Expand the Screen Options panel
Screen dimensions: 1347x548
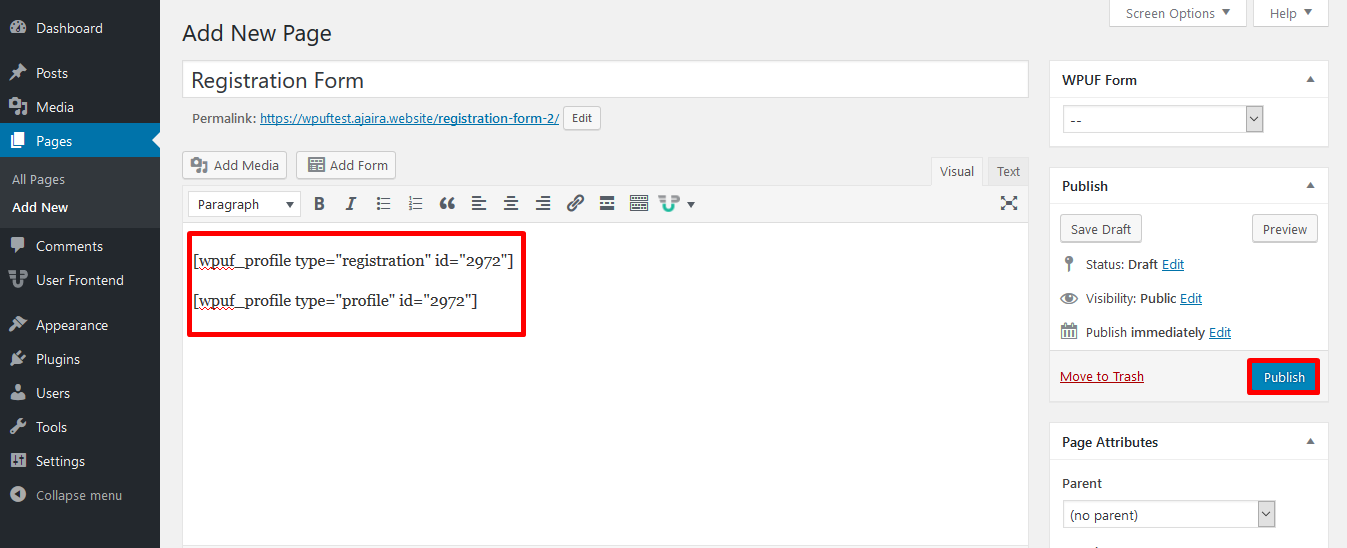click(x=1178, y=13)
